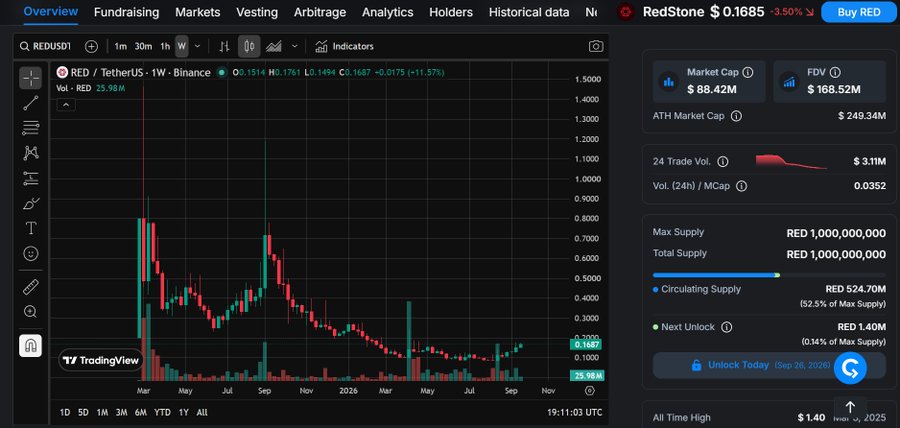Open the chart style dropdown arrow
This screenshot has width=900, height=428.
(294, 46)
